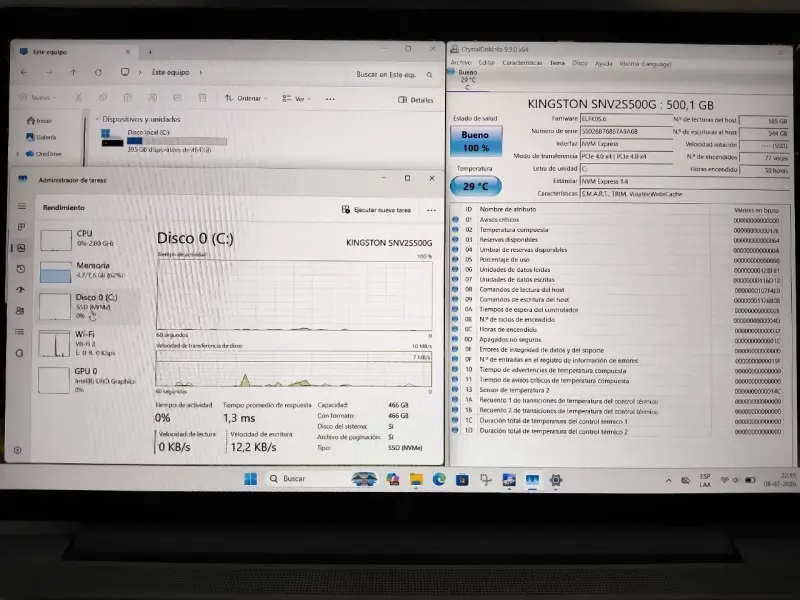Select CPU in Task Manager performance list
The width and height of the screenshot is (800, 600).
click(x=88, y=239)
